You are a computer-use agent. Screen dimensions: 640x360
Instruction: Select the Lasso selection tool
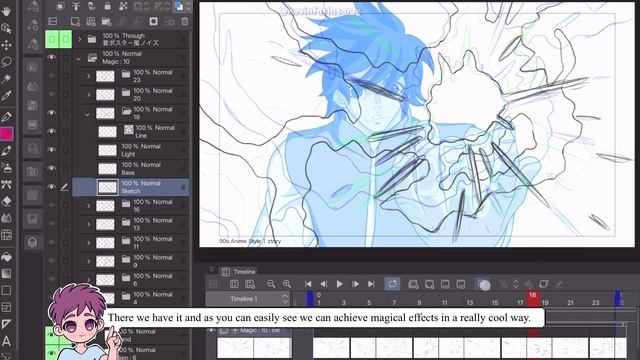pyautogui.click(x=6, y=62)
